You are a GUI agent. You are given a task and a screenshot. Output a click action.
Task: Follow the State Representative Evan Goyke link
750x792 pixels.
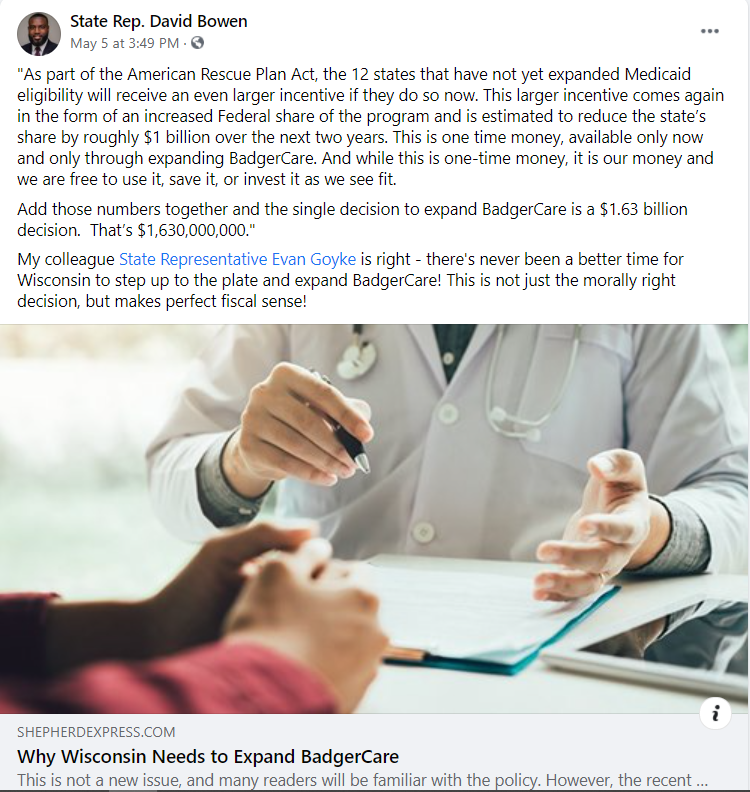point(237,259)
